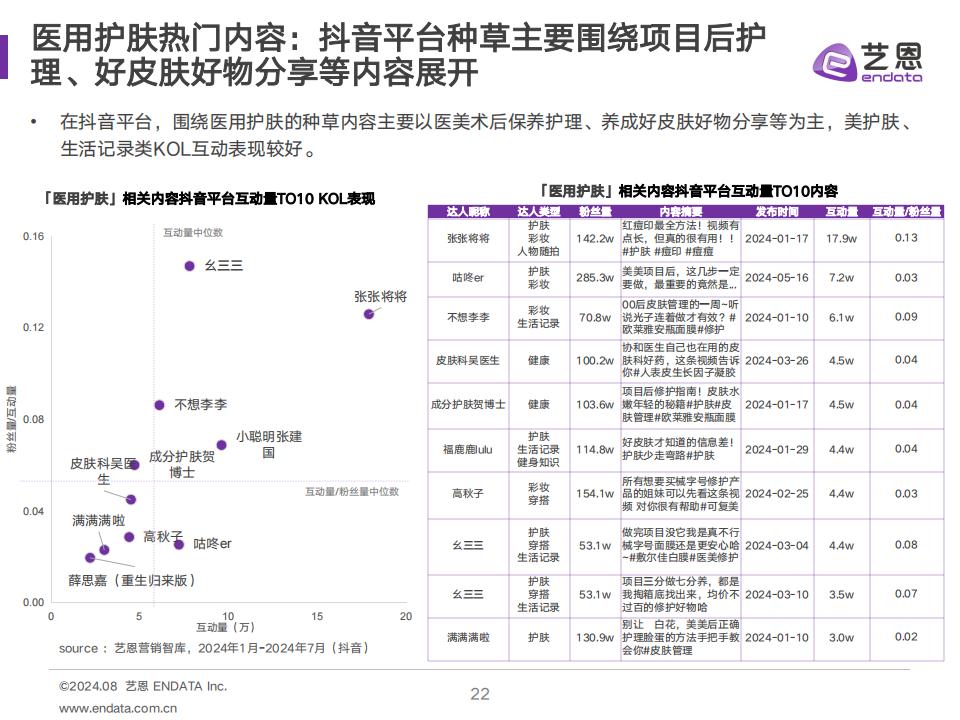960x720 pixels.
Task: Click the 114.8w follower count cell
Action: [595, 449]
